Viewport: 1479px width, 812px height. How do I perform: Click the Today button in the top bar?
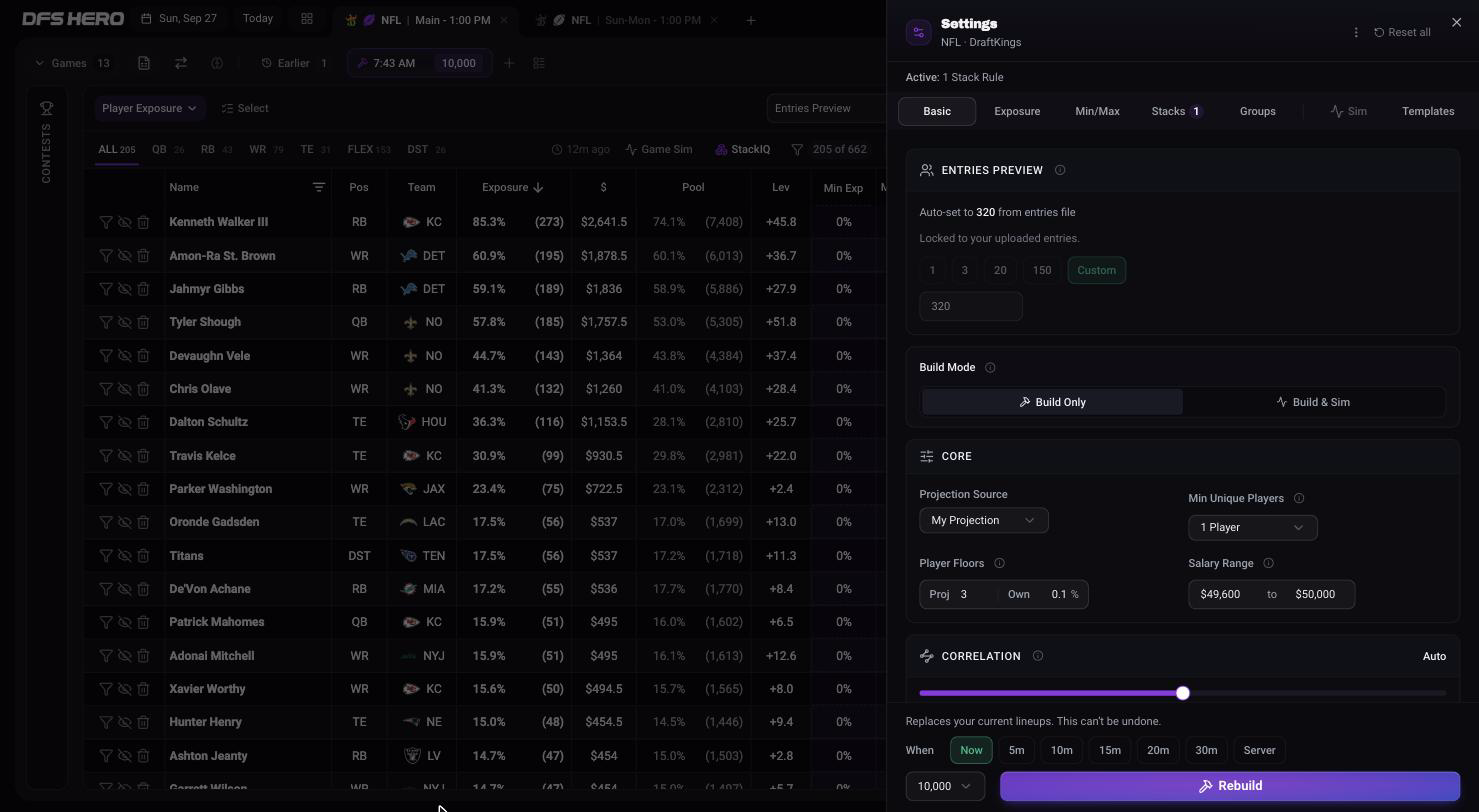point(258,19)
